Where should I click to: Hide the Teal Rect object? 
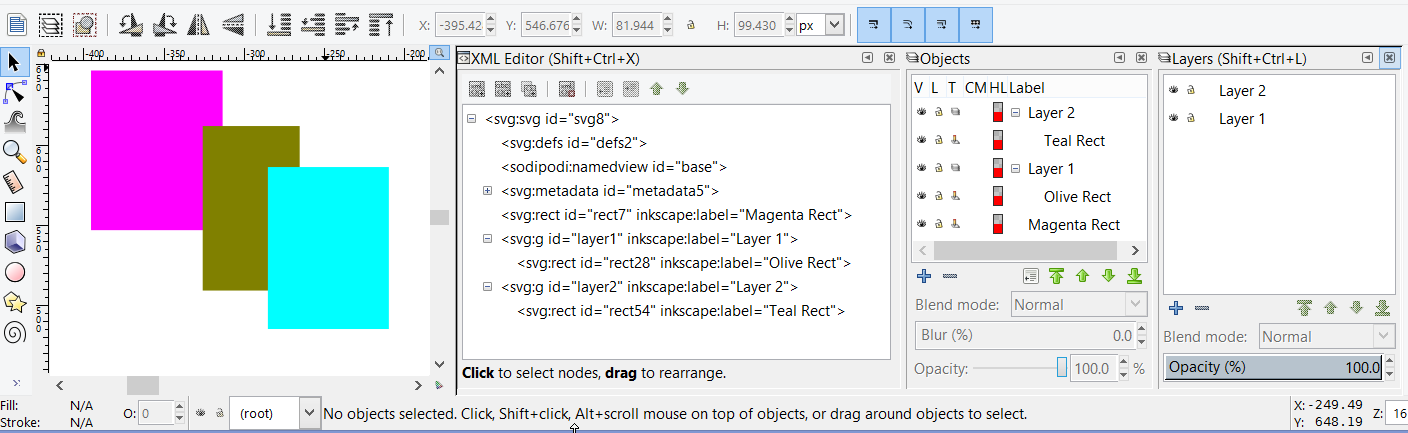click(x=921, y=141)
